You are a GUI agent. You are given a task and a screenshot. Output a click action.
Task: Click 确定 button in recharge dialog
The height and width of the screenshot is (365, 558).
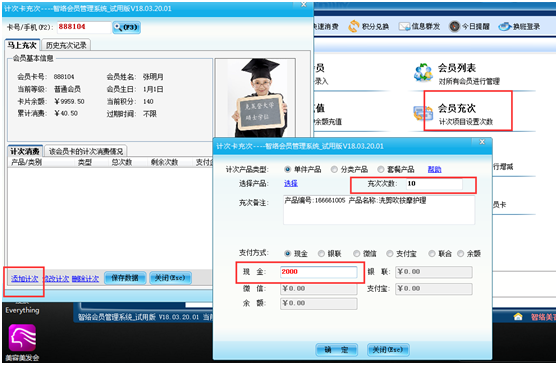(336, 350)
